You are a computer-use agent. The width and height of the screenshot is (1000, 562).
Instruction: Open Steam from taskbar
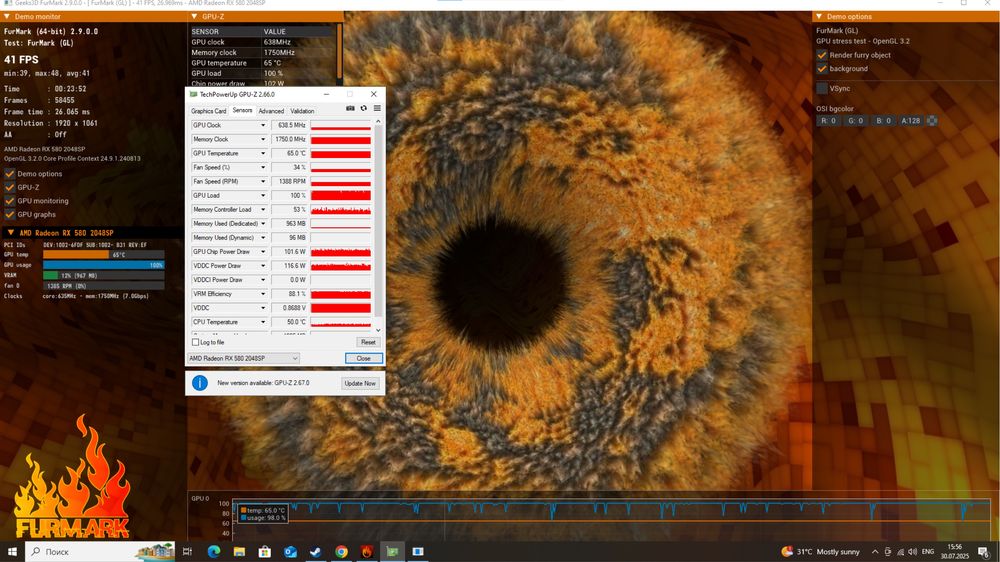pyautogui.click(x=316, y=552)
